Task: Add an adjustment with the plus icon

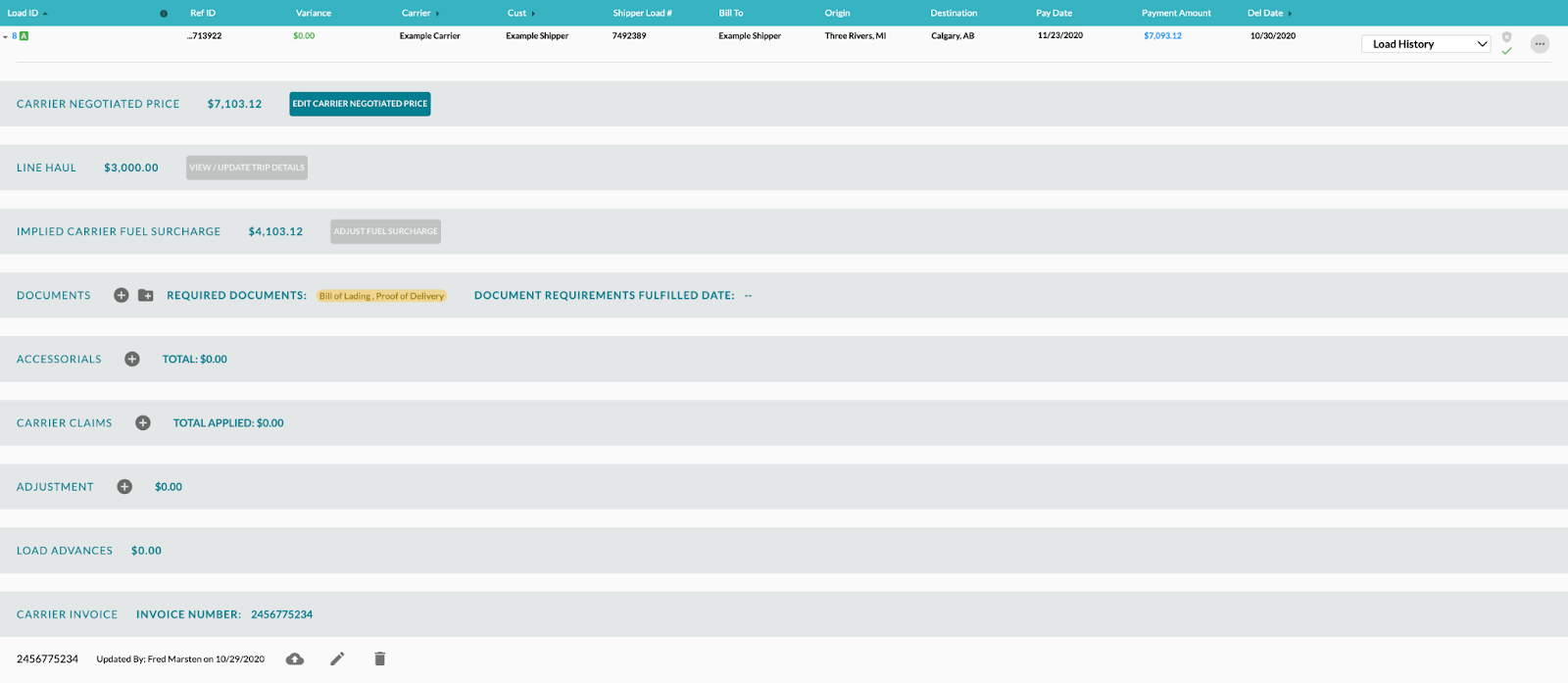Action: pos(124,487)
